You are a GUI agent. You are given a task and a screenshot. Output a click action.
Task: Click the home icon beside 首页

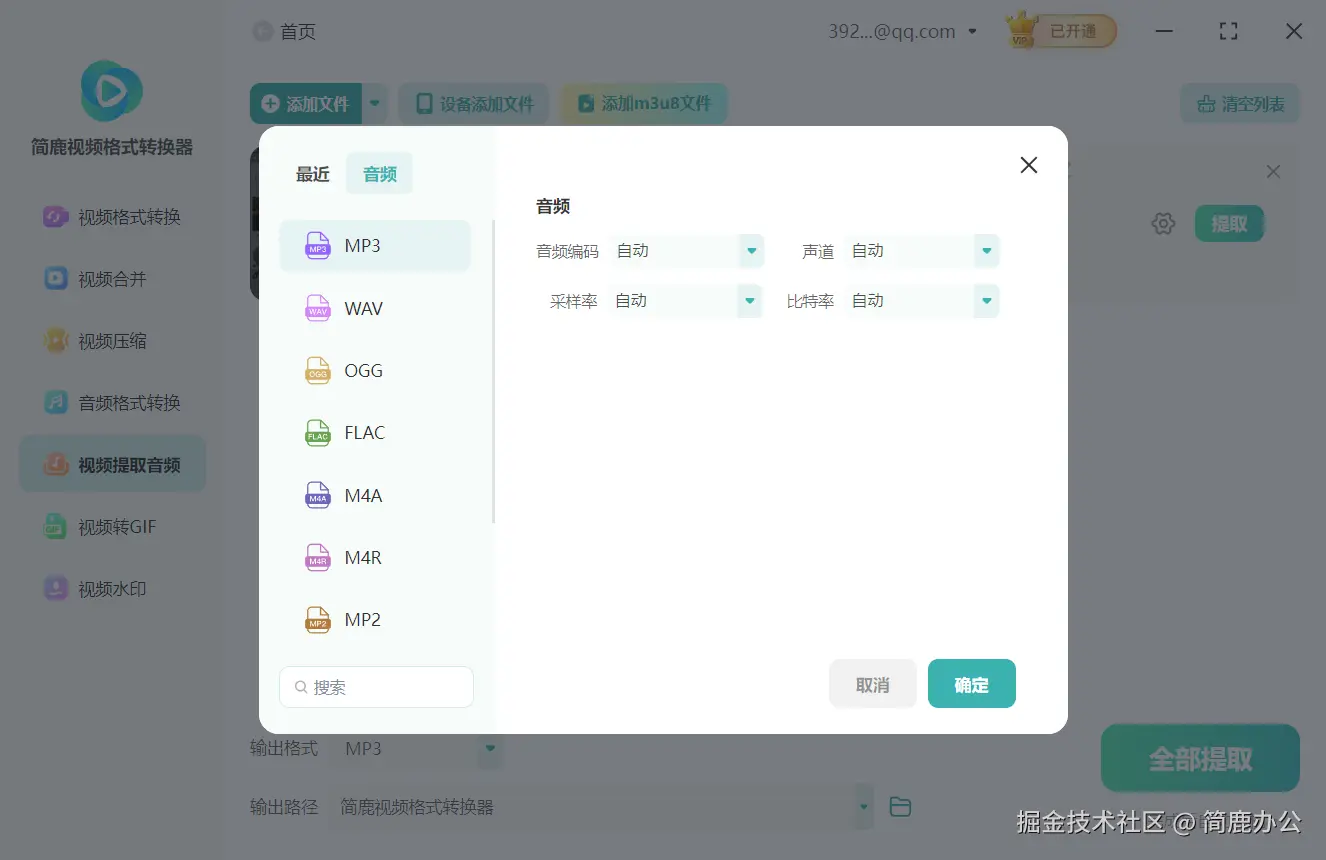point(262,32)
